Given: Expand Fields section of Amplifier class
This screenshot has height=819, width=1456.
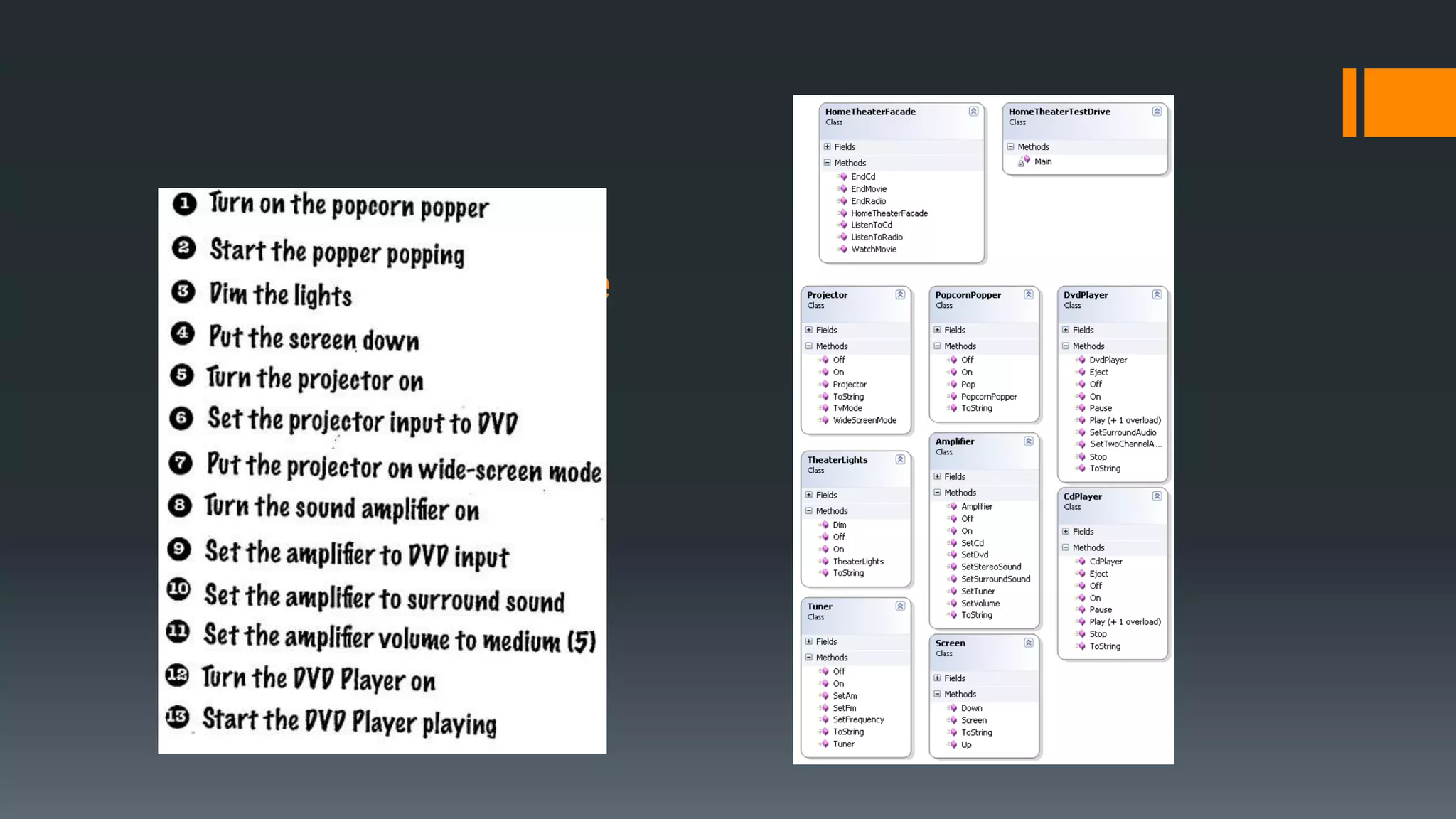Looking at the screenshot, I should coord(937,476).
